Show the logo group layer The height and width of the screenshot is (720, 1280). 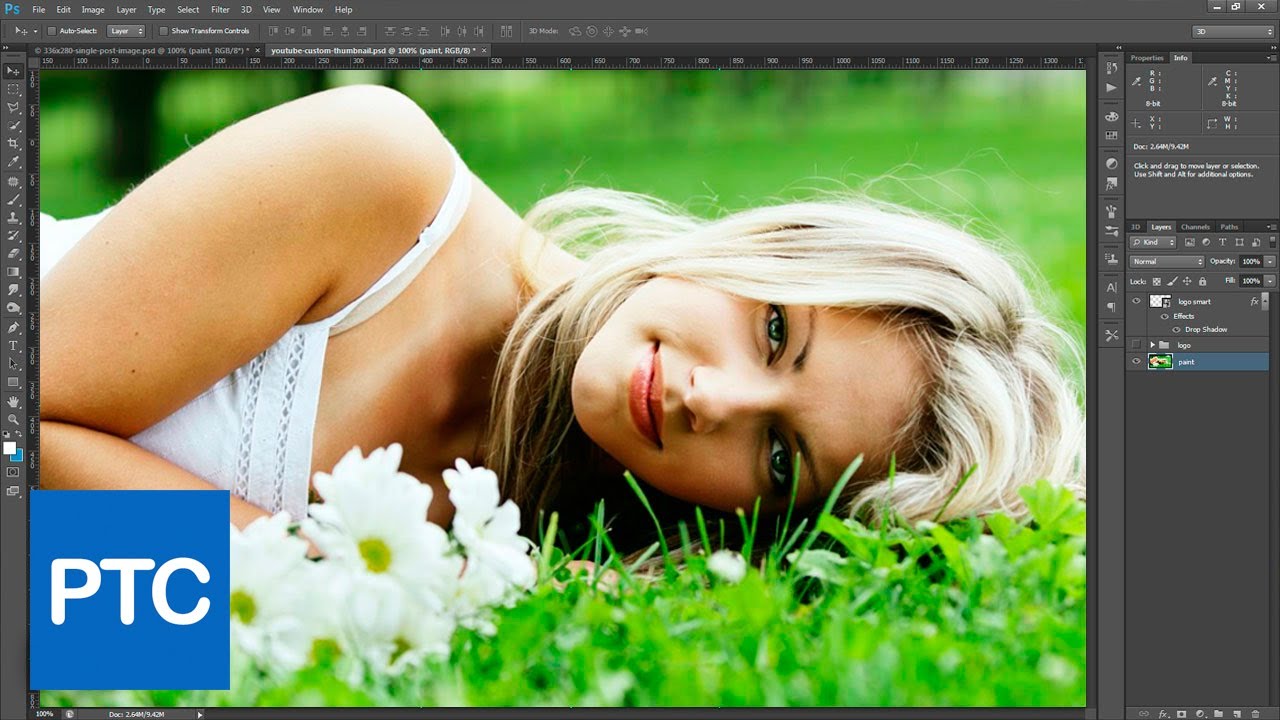point(1136,345)
